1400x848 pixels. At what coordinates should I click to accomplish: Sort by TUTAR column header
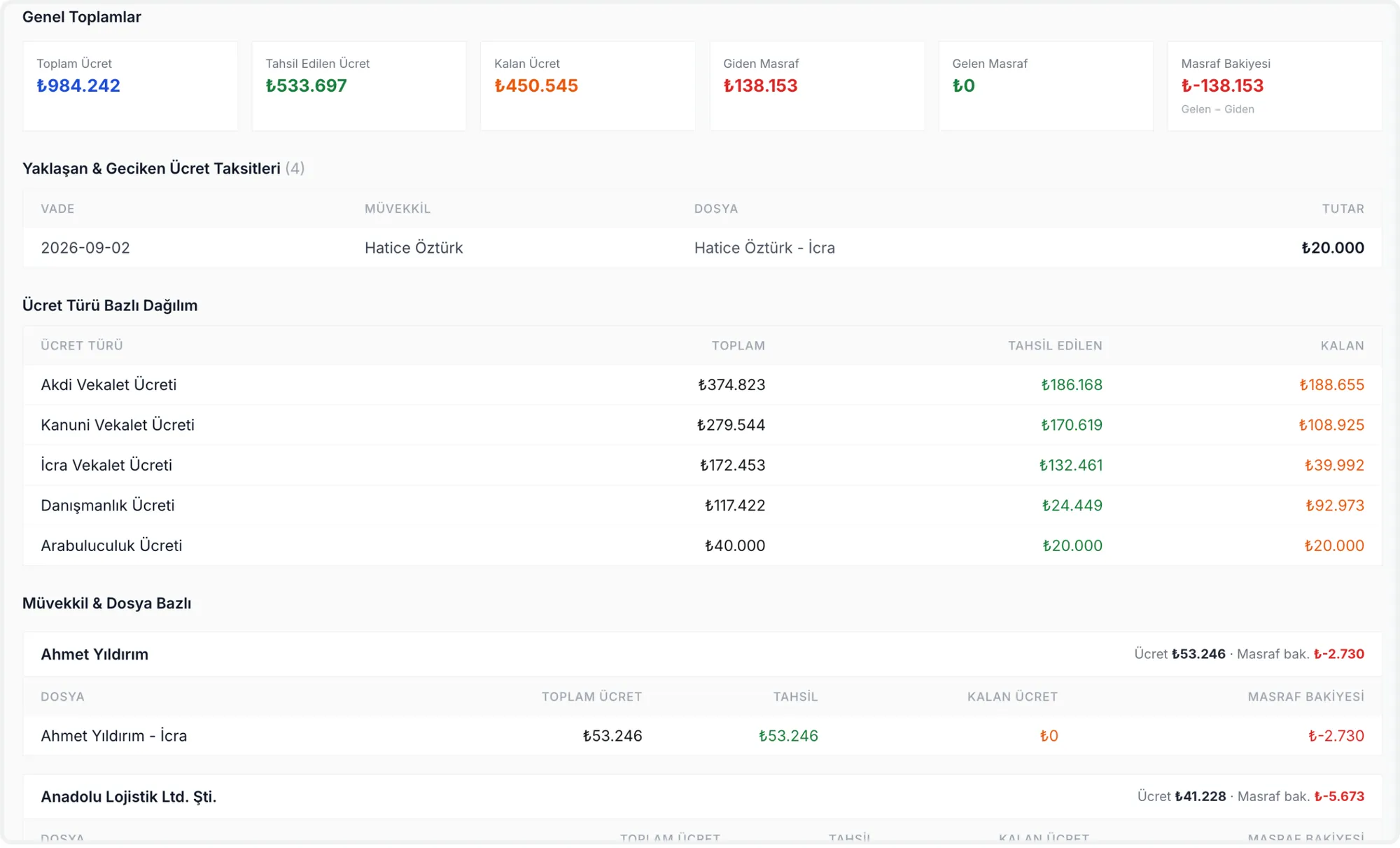pos(1343,209)
